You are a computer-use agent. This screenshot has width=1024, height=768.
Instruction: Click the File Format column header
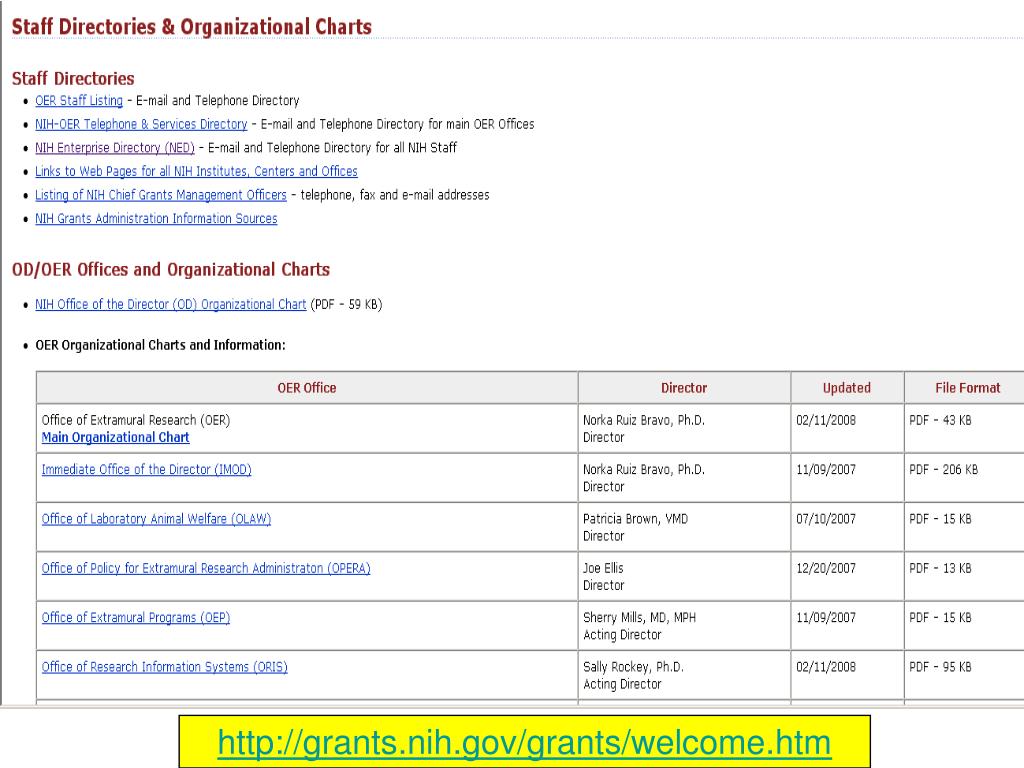pyautogui.click(x=967, y=388)
